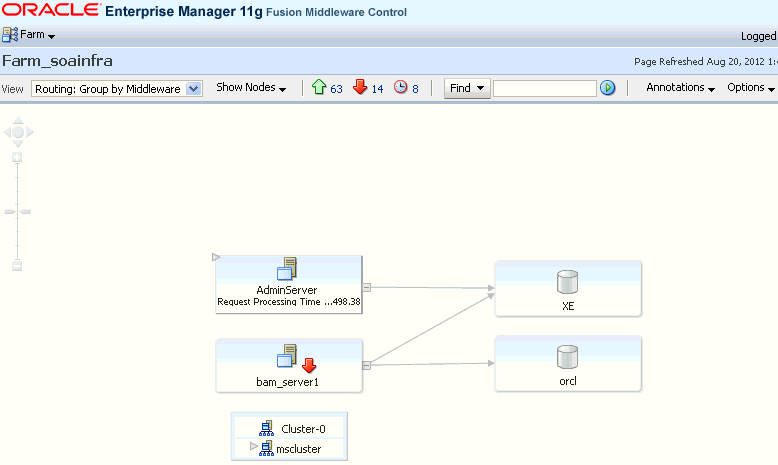This screenshot has height=465, width=778.
Task: Click the mscluster label
Action: tap(299, 449)
